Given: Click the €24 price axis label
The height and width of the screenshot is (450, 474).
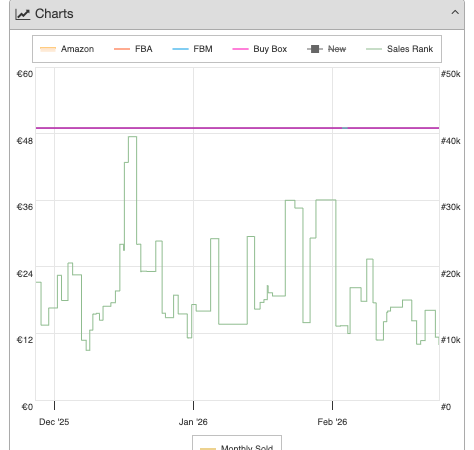Looking at the screenshot, I should [25, 274].
